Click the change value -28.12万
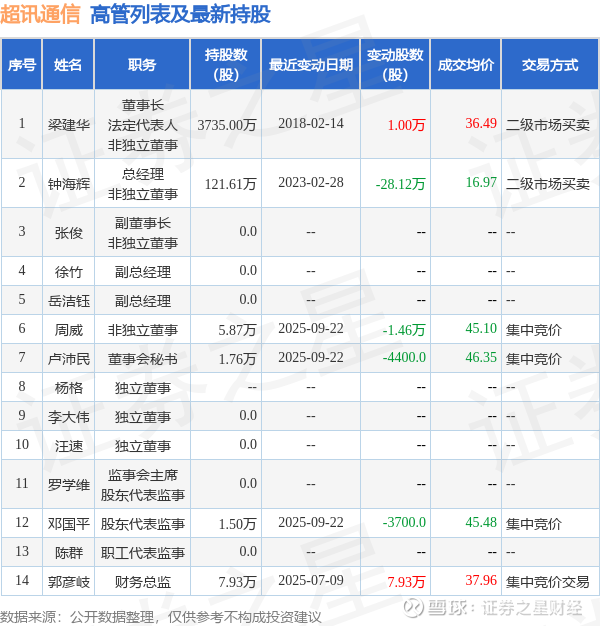 400,184
